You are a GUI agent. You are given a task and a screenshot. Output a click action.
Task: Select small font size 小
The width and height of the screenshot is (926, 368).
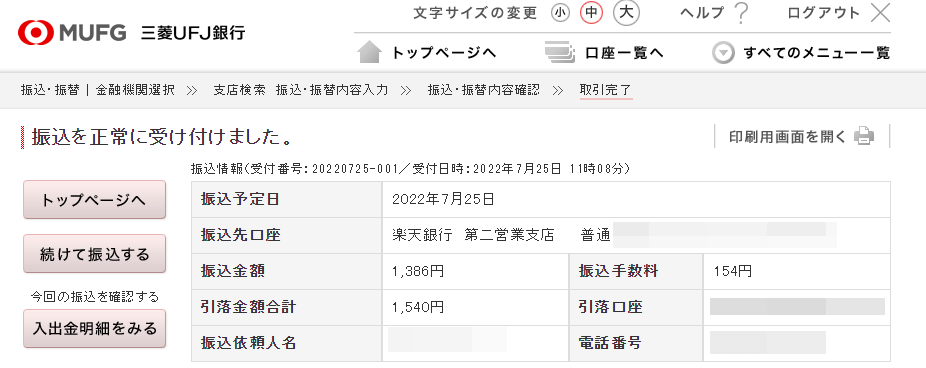[560, 13]
